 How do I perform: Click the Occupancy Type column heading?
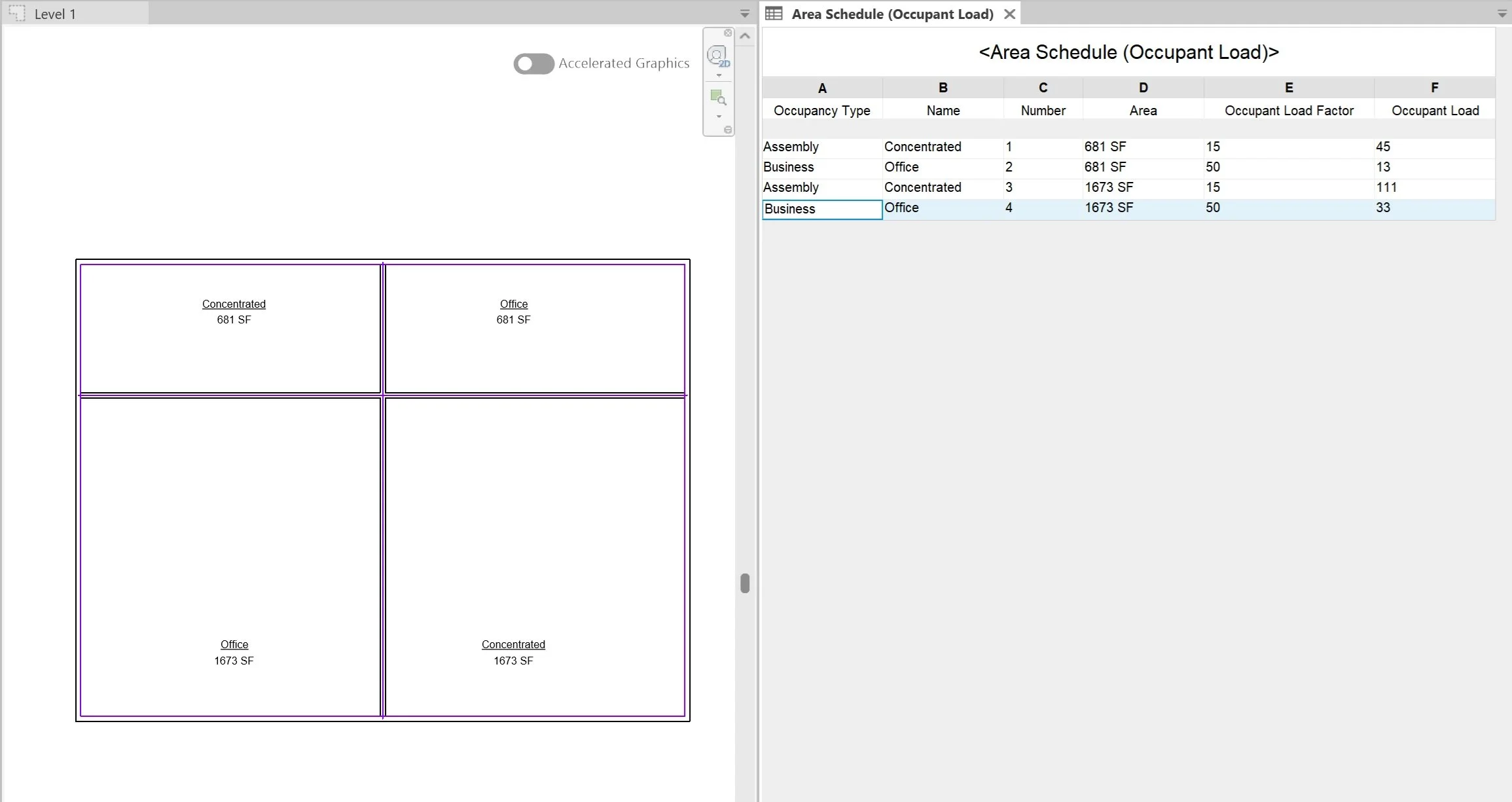[x=822, y=111]
